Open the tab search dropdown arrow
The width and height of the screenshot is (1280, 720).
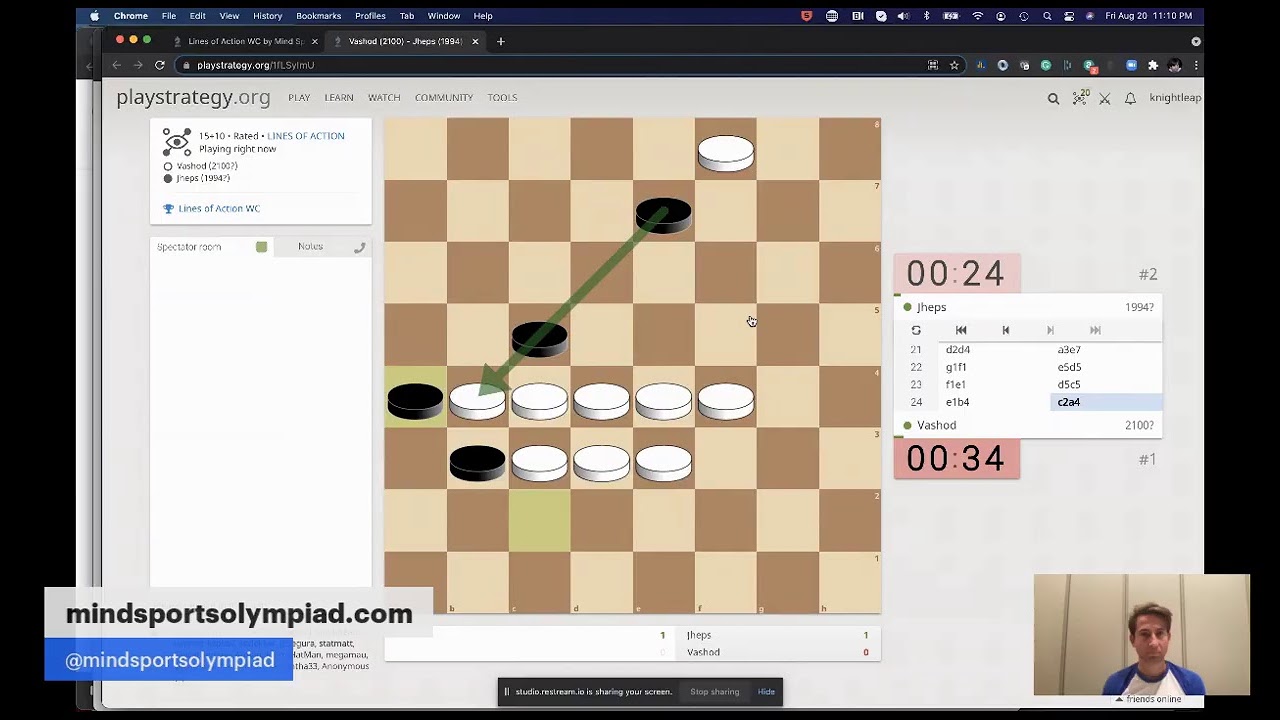pyautogui.click(x=1196, y=41)
